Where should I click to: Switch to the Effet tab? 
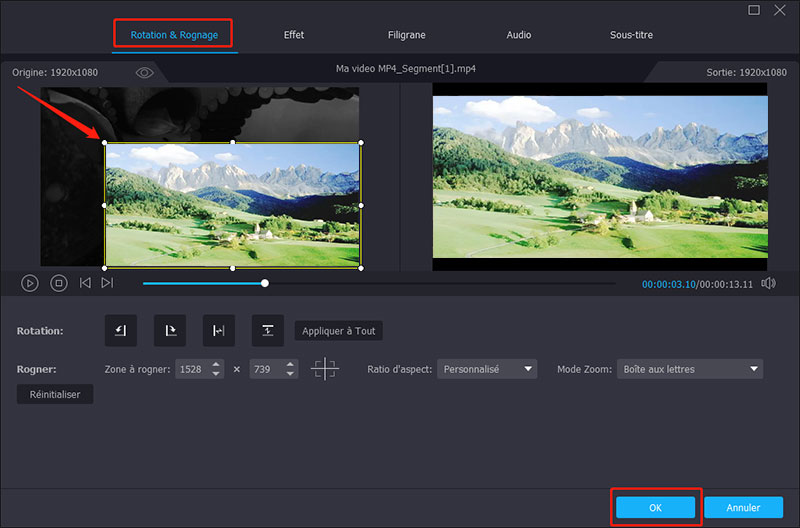click(x=294, y=35)
